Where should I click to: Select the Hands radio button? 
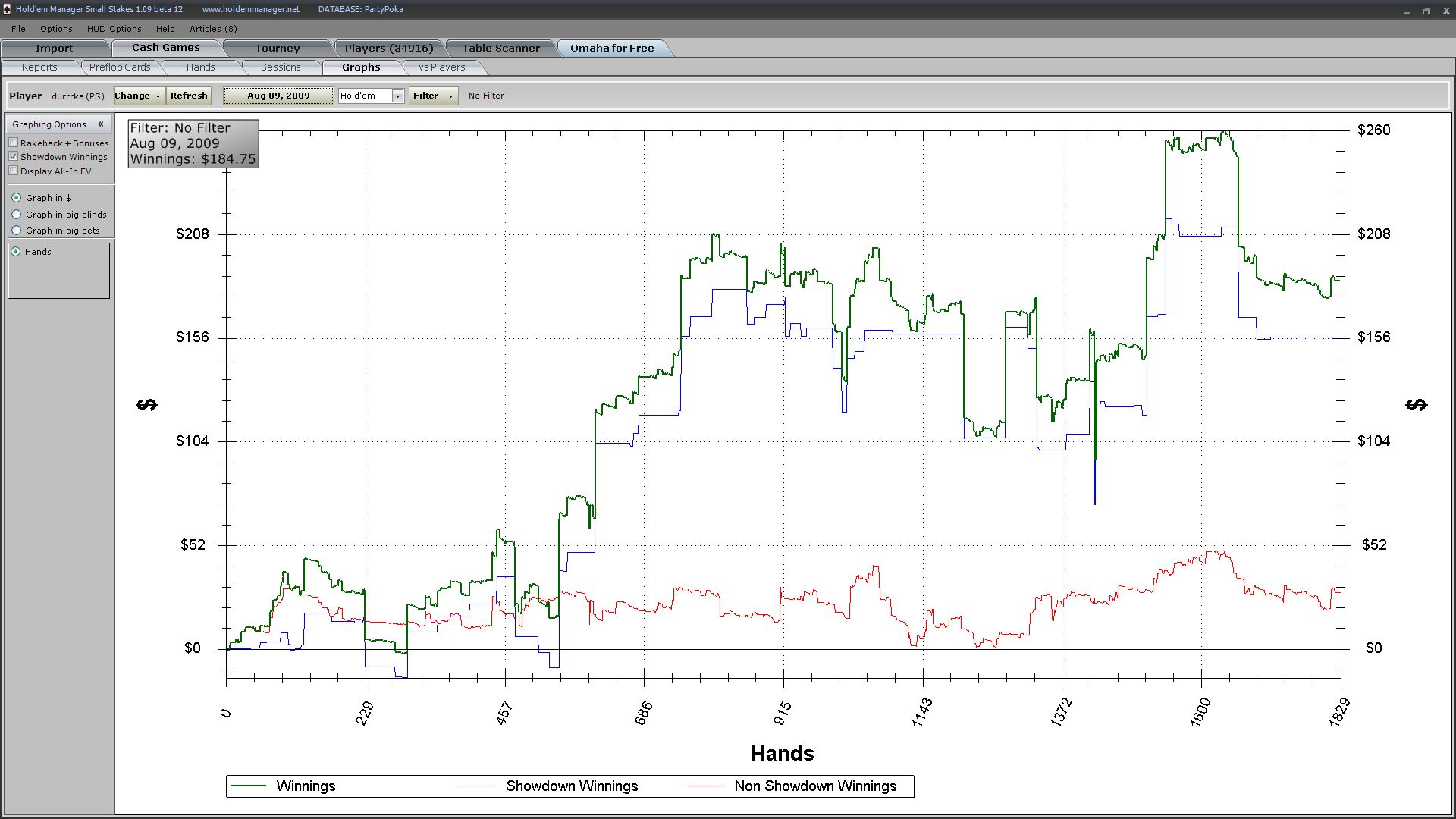(16, 252)
